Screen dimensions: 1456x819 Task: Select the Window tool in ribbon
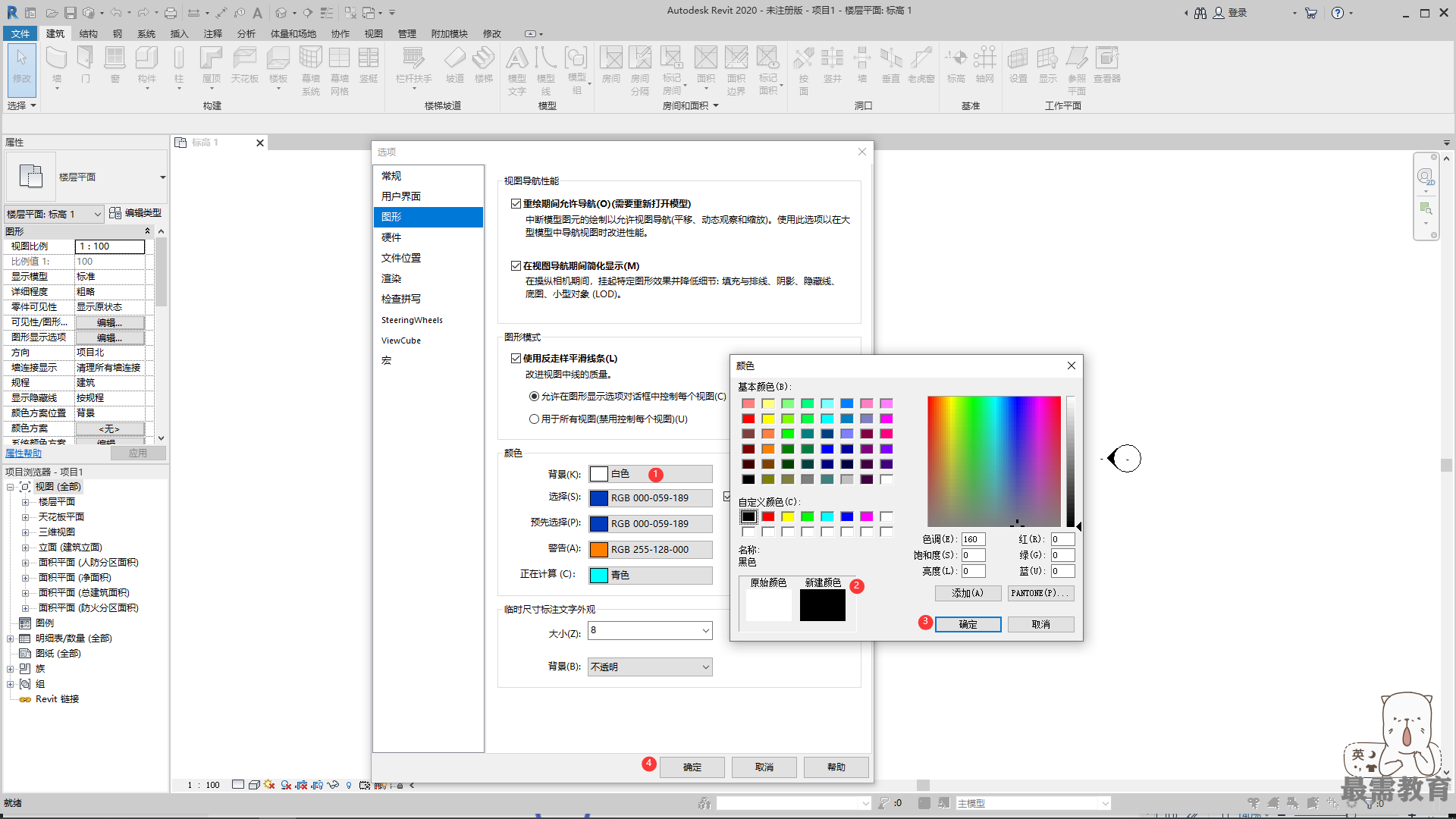point(115,65)
